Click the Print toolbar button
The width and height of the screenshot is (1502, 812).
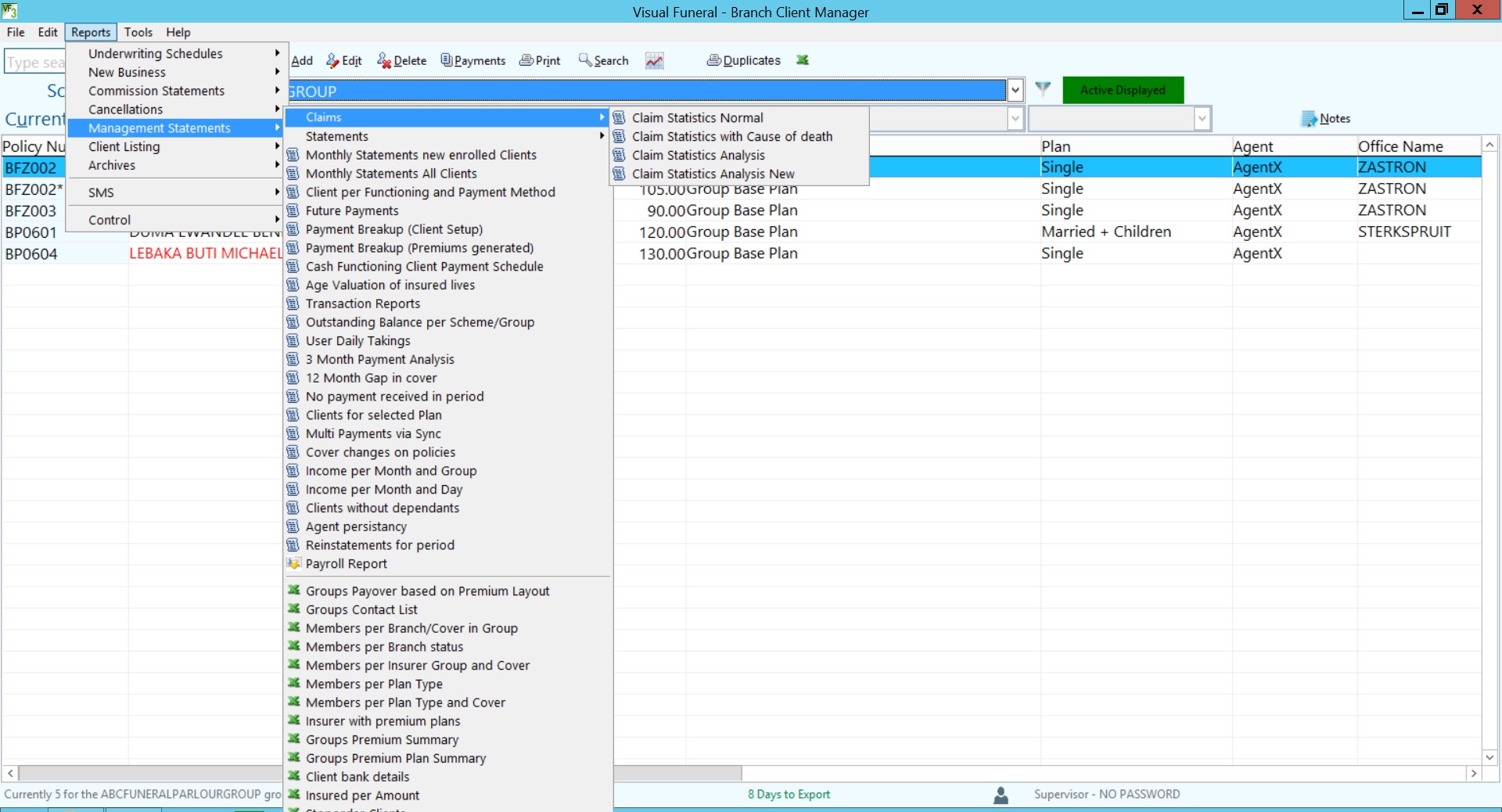tap(540, 60)
